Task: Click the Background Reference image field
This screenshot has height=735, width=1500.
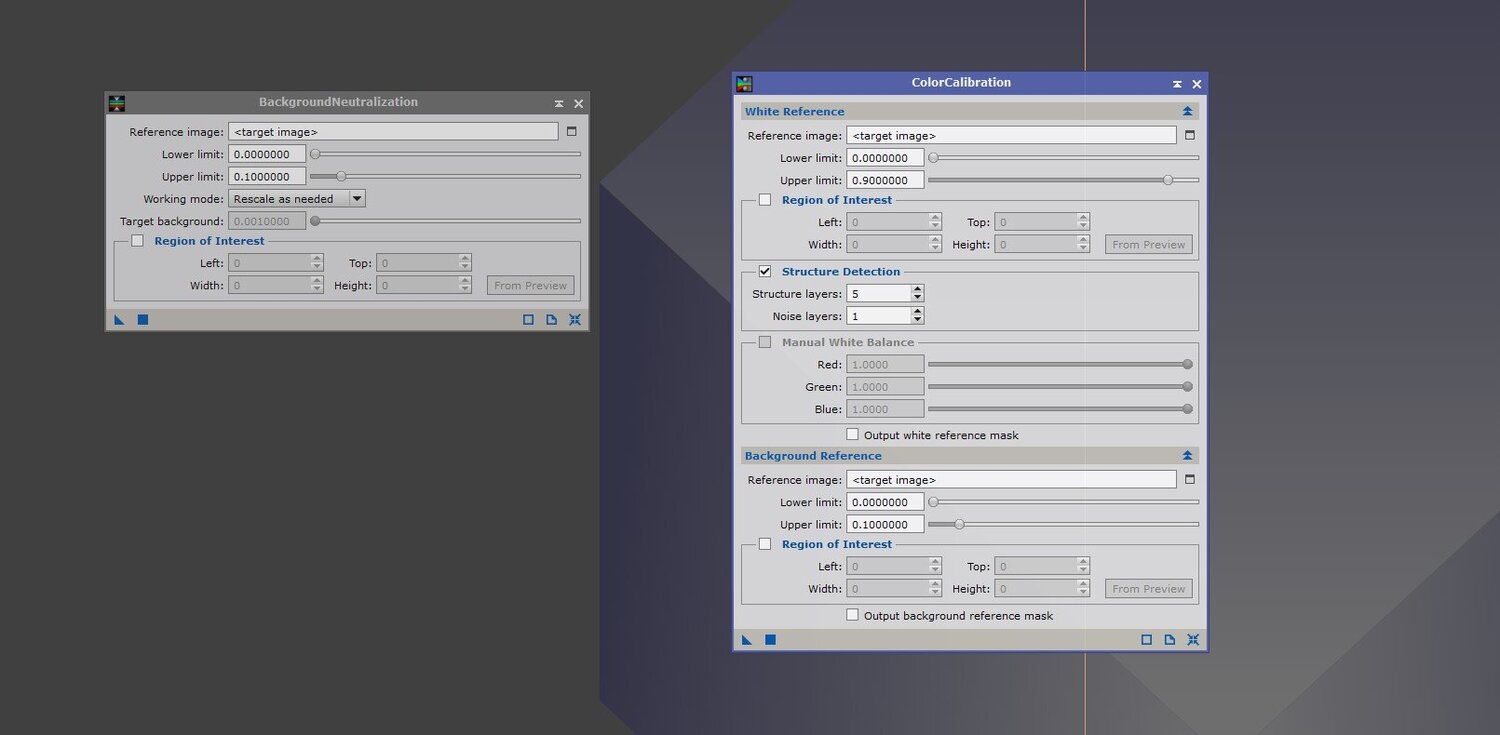Action: (x=1012, y=479)
